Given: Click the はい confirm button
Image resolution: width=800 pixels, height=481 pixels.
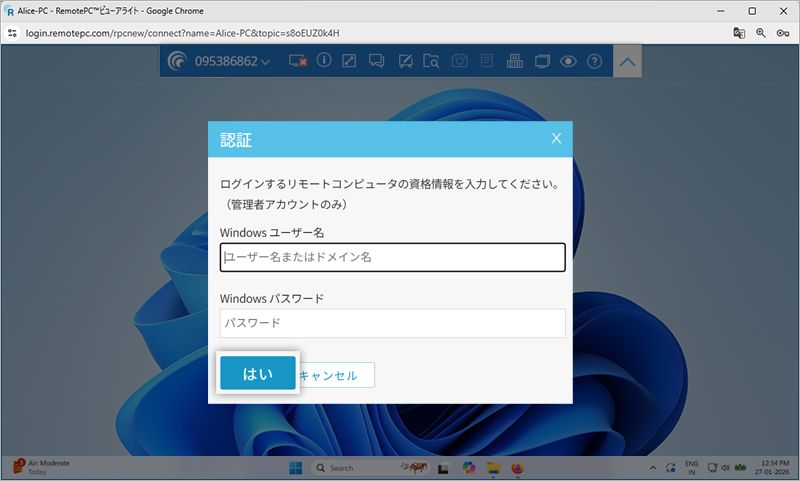Looking at the screenshot, I should (x=258, y=373).
